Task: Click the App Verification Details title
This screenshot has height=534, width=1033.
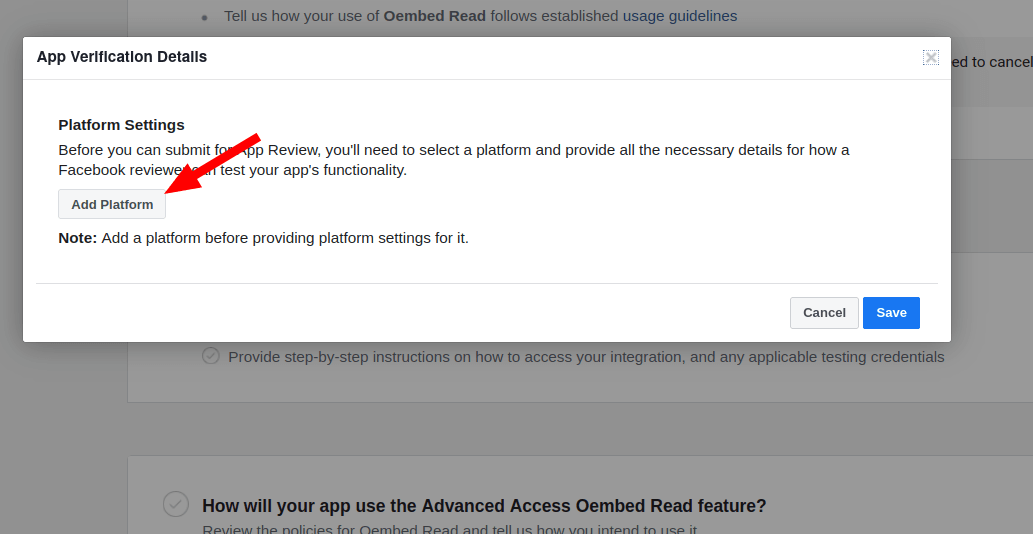Action: (122, 57)
